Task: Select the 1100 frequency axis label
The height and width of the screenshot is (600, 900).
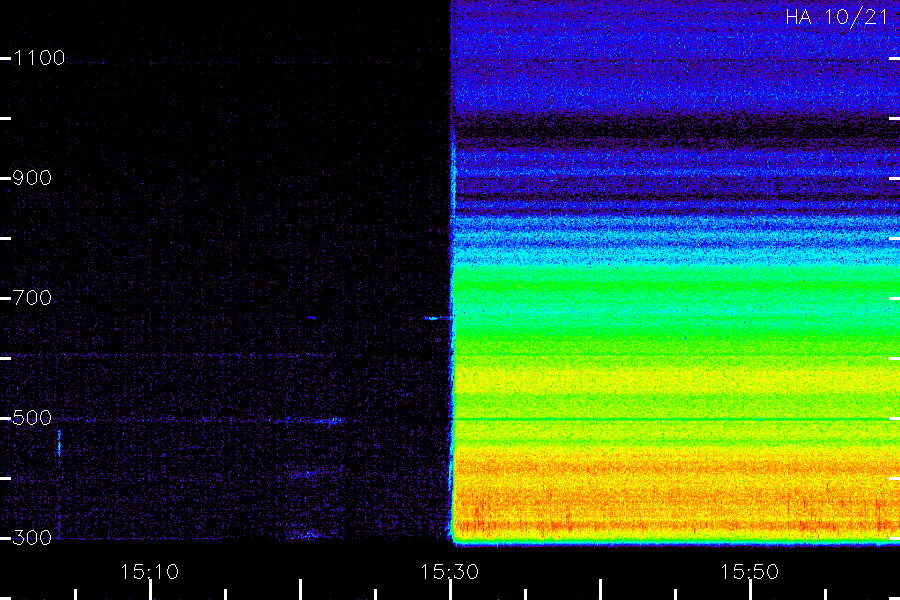Action: [x=39, y=58]
